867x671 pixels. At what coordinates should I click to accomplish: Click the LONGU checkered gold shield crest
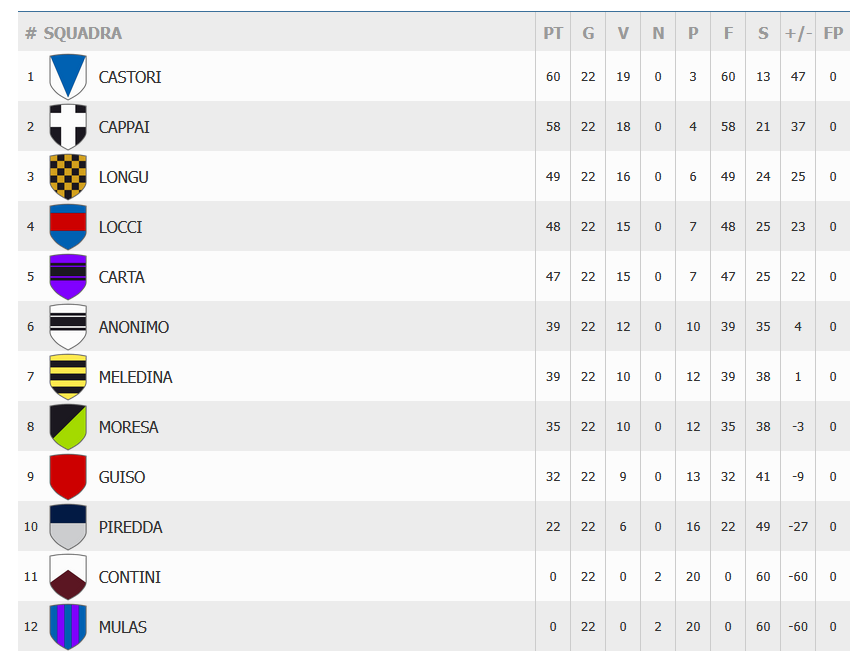[x=68, y=177]
